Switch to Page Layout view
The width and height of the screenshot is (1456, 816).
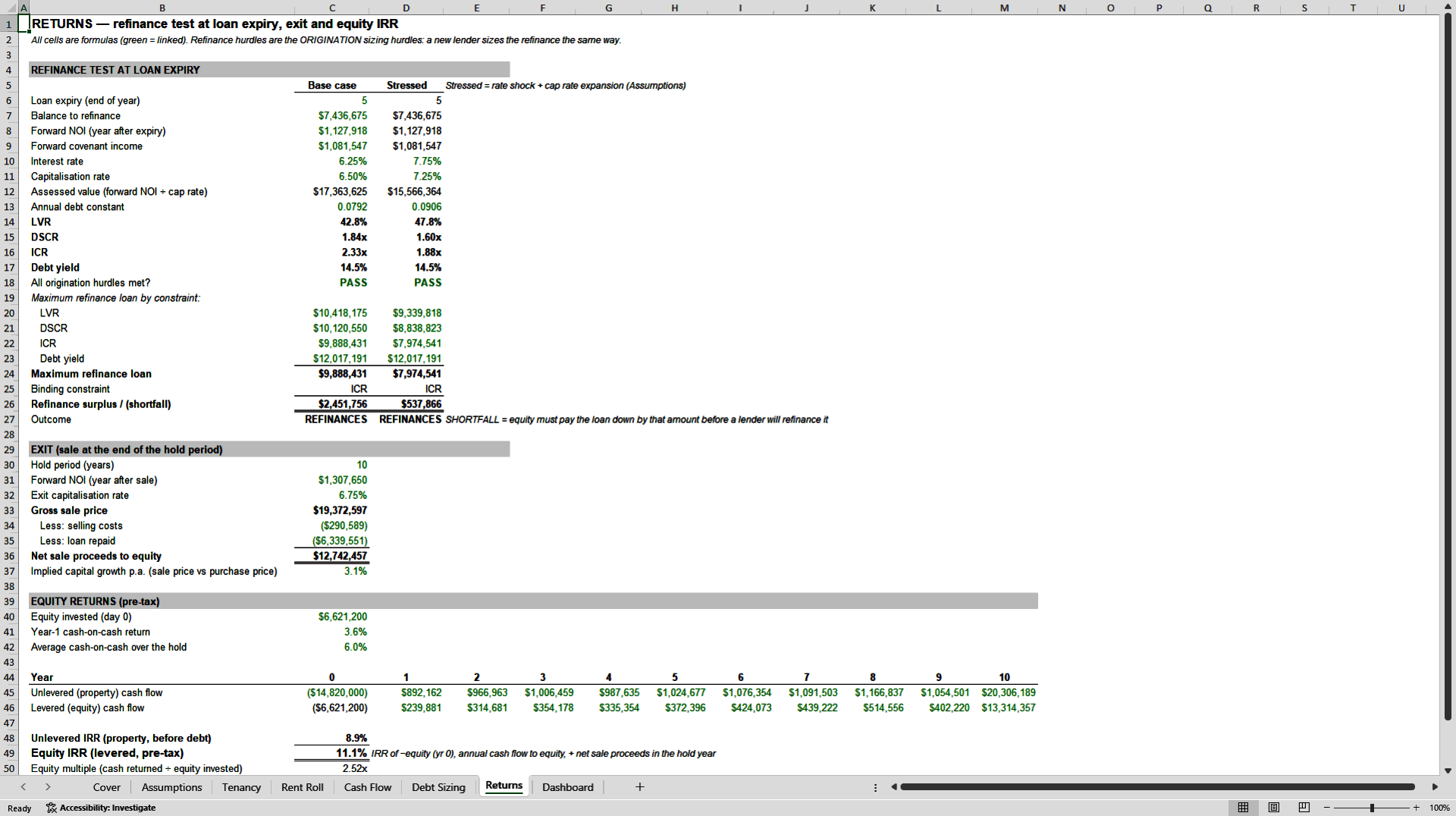tap(1274, 808)
